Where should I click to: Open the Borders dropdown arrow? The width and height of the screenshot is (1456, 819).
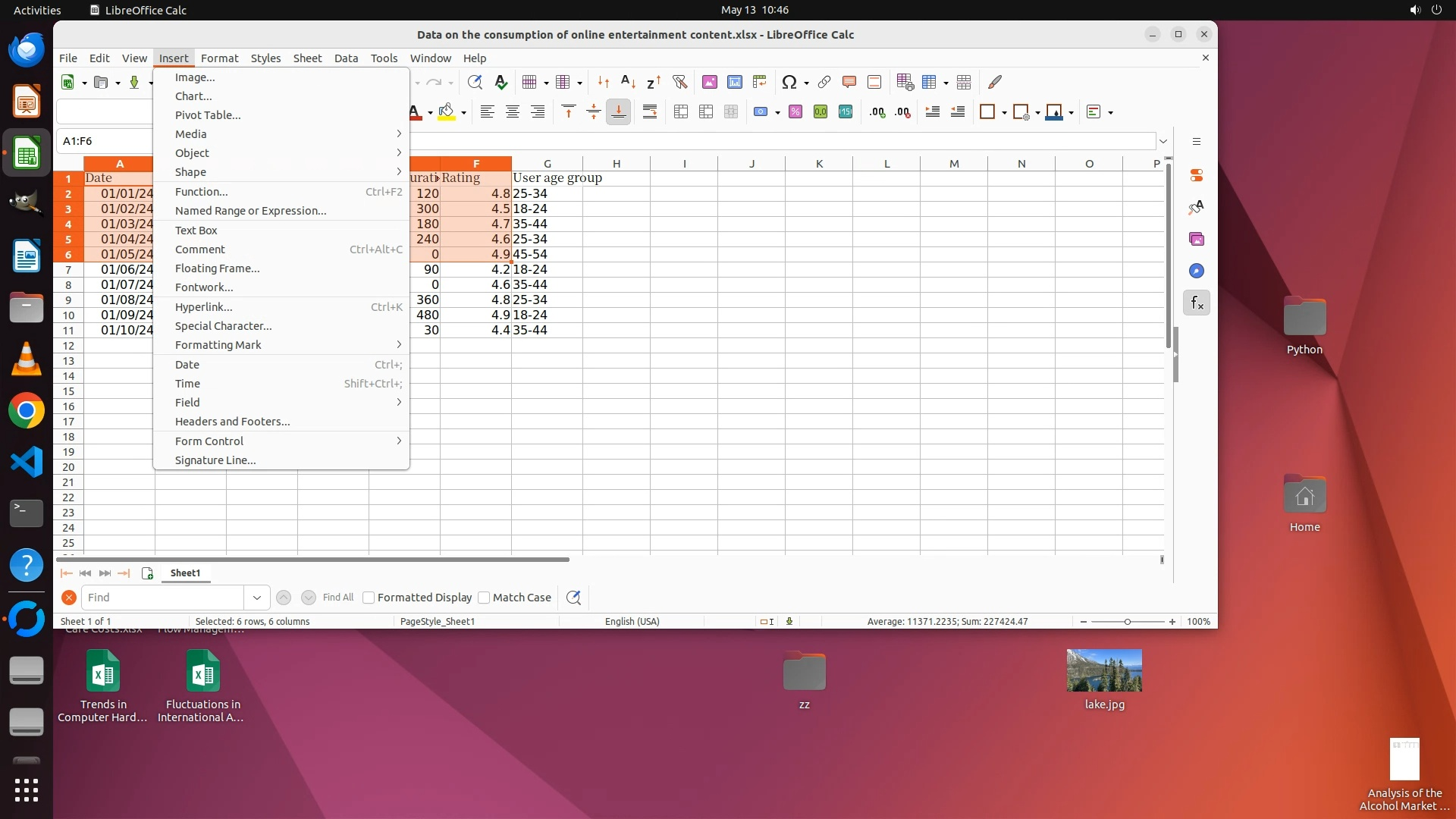coord(1004,113)
